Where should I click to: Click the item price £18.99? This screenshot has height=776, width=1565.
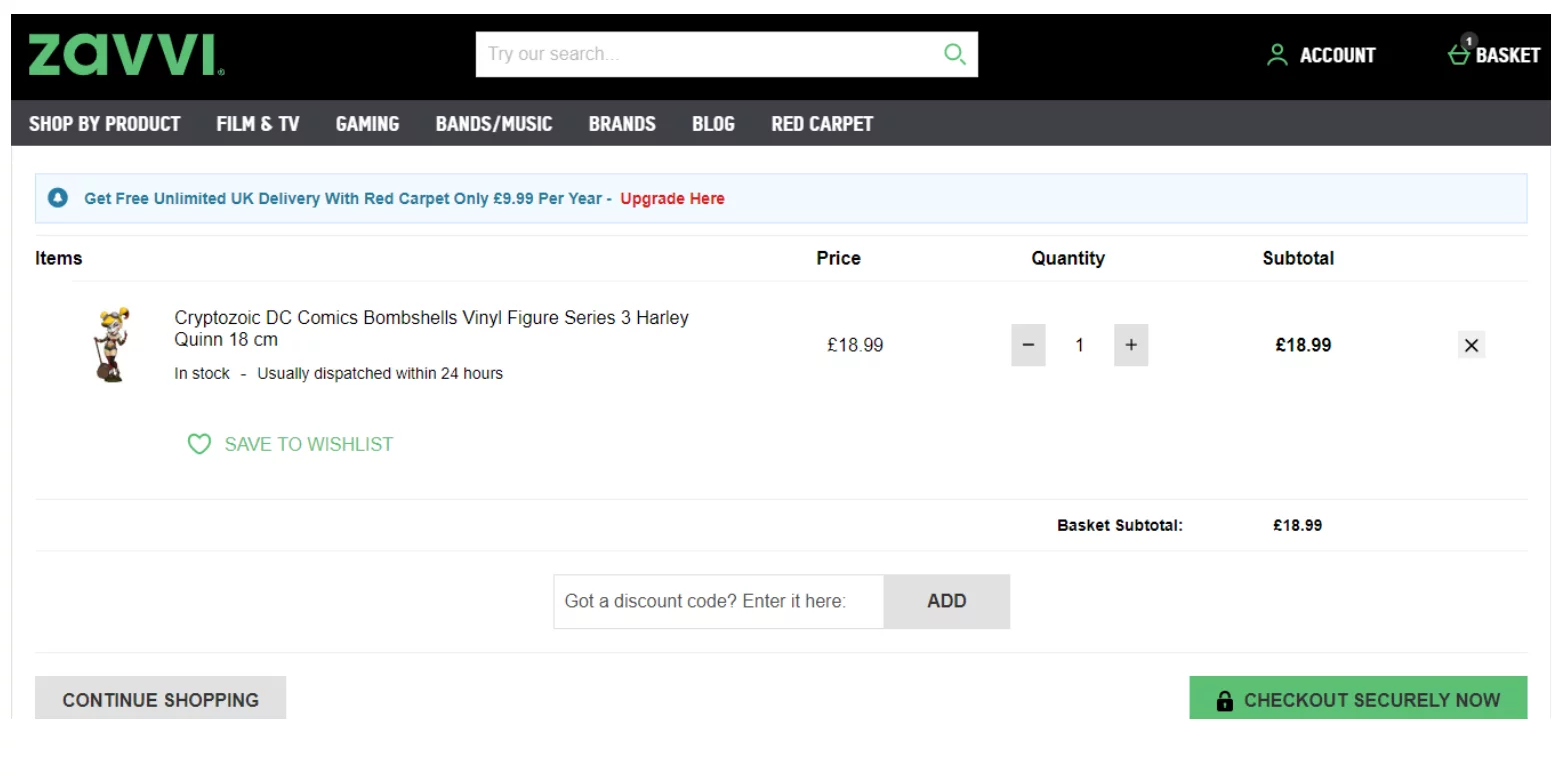[x=855, y=345]
